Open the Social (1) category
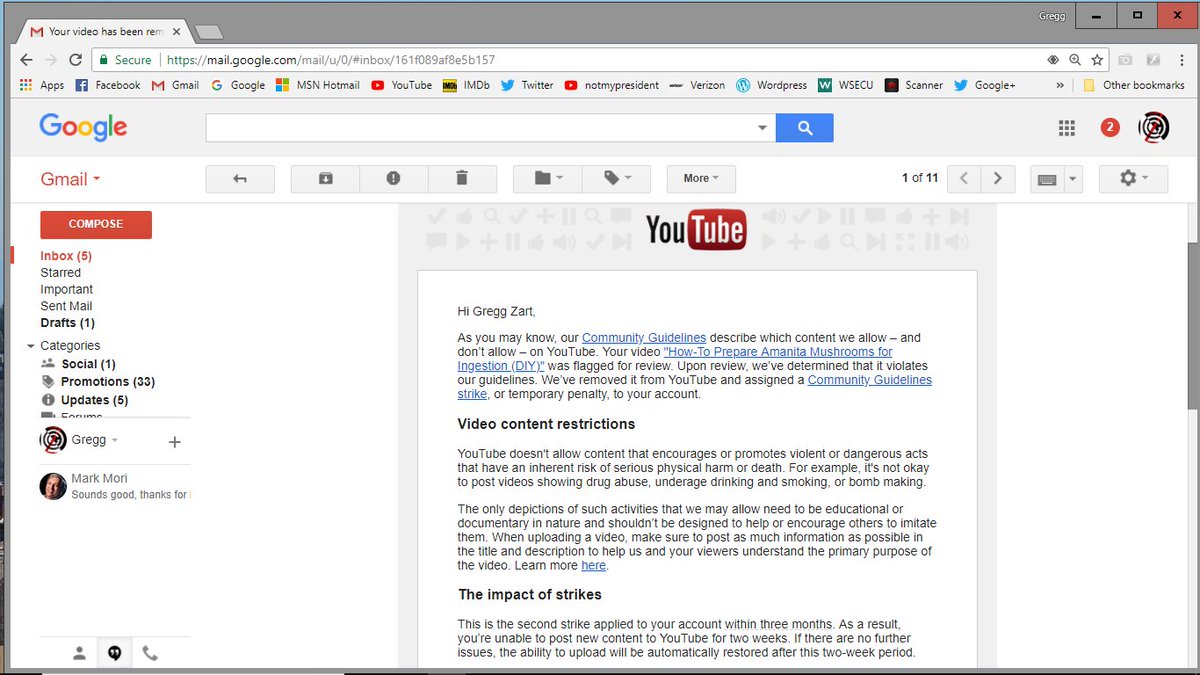This screenshot has width=1200, height=675. coord(88,364)
